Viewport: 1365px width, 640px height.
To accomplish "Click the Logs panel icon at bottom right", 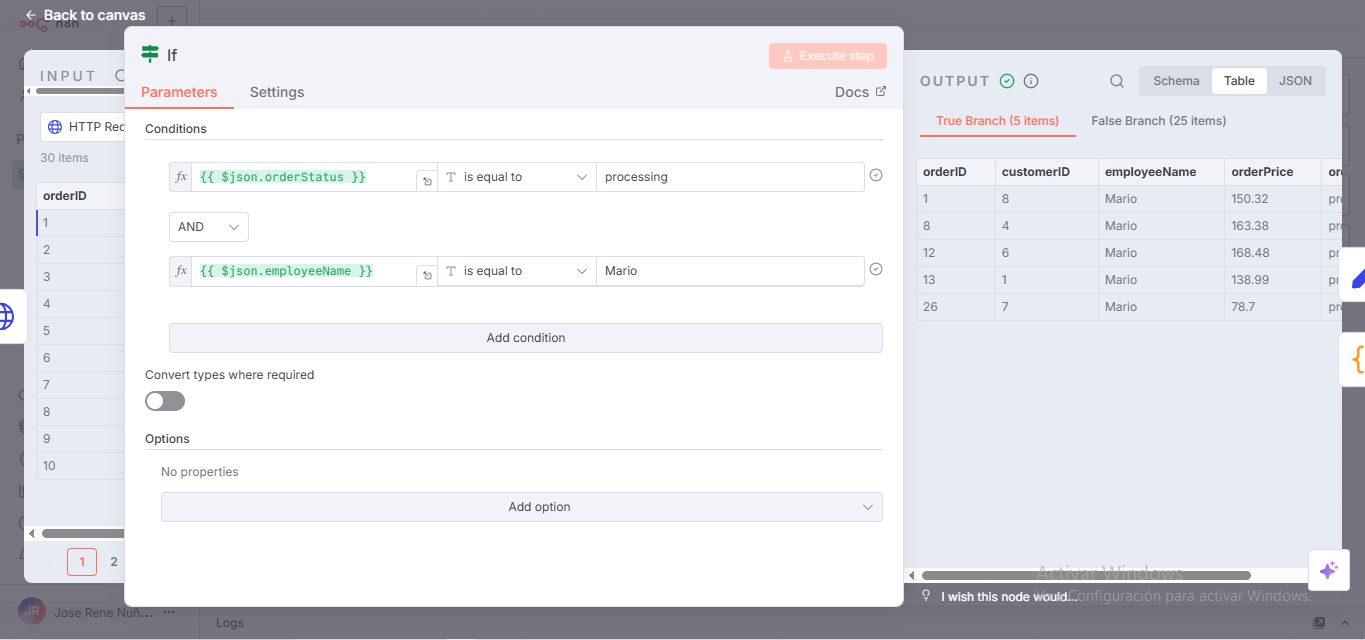I will click(1319, 623).
